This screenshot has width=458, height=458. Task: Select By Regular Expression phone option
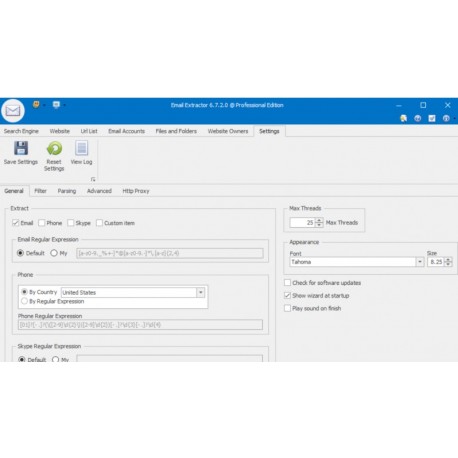coord(24,301)
